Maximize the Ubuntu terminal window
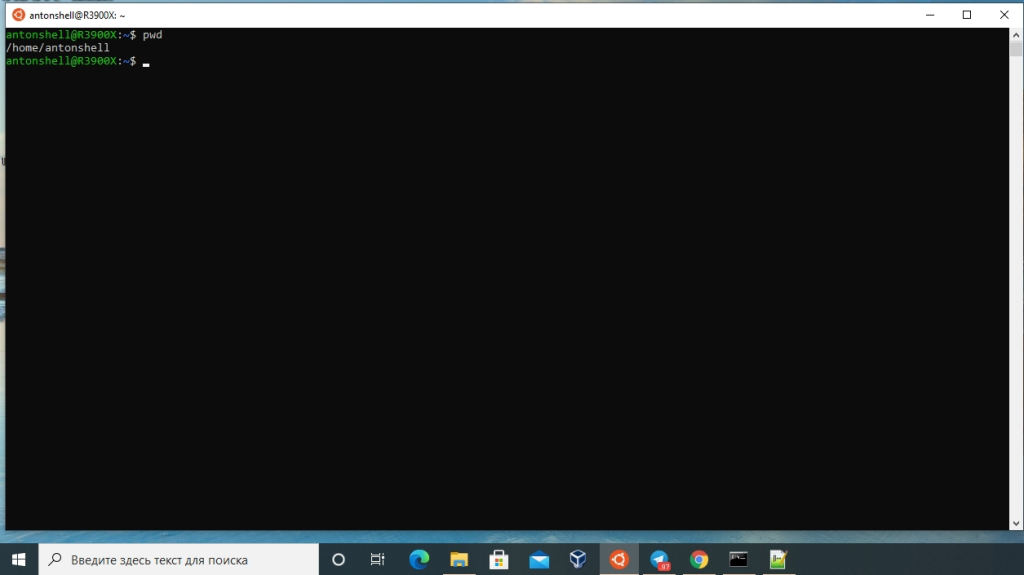1024x575 pixels. tap(967, 14)
